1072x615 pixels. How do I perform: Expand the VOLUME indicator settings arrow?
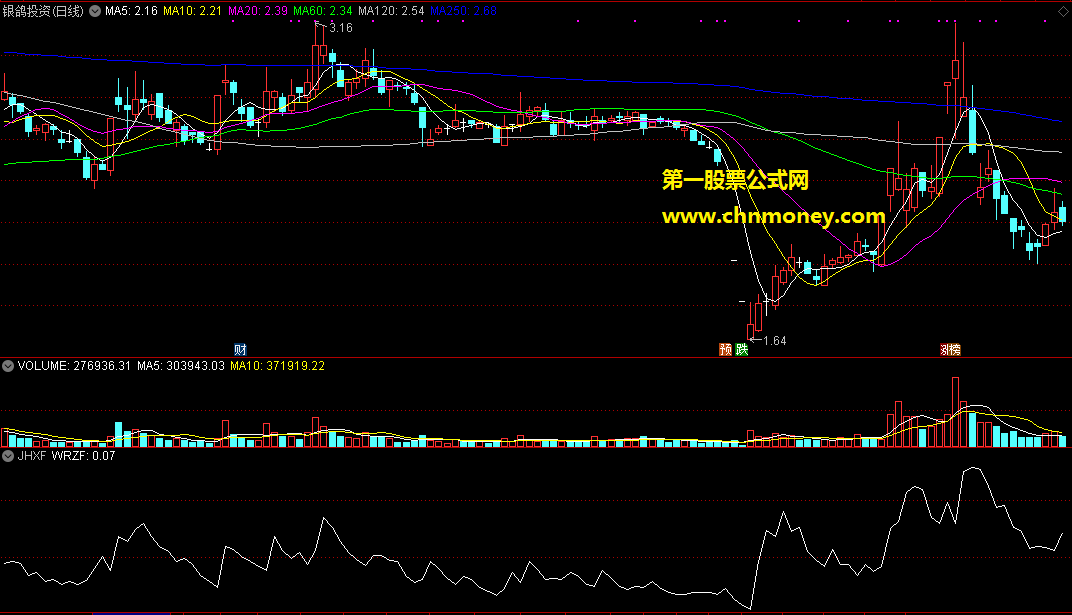[8, 366]
